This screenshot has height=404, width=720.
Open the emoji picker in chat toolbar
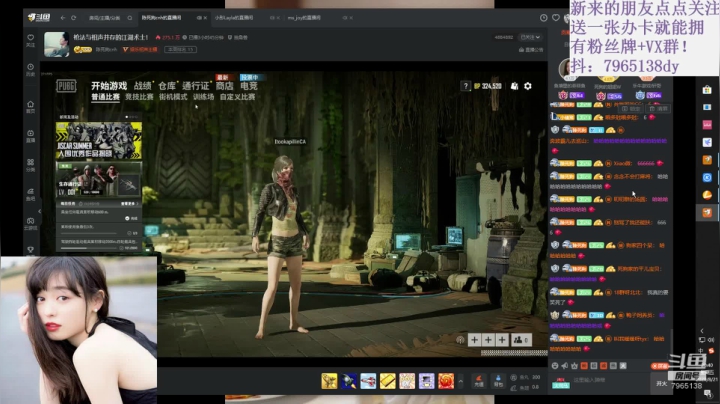(555, 366)
